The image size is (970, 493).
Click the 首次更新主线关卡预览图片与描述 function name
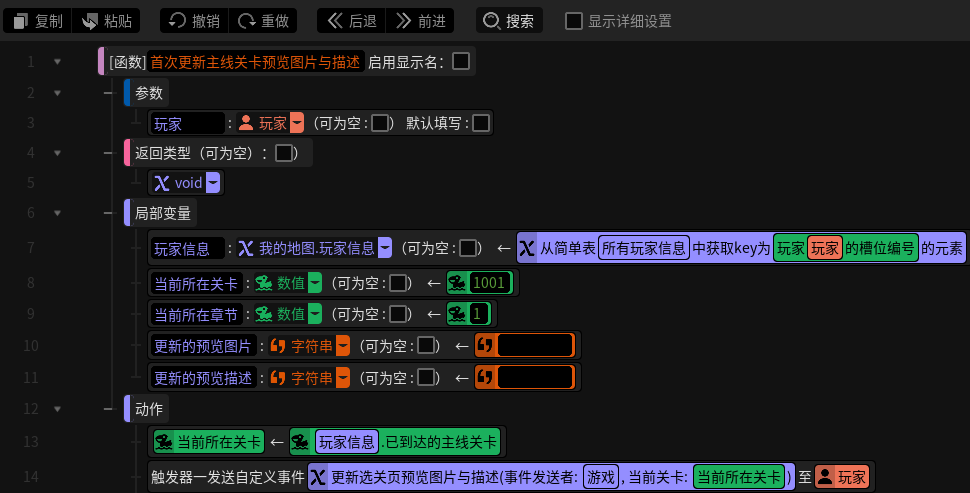tap(255, 62)
